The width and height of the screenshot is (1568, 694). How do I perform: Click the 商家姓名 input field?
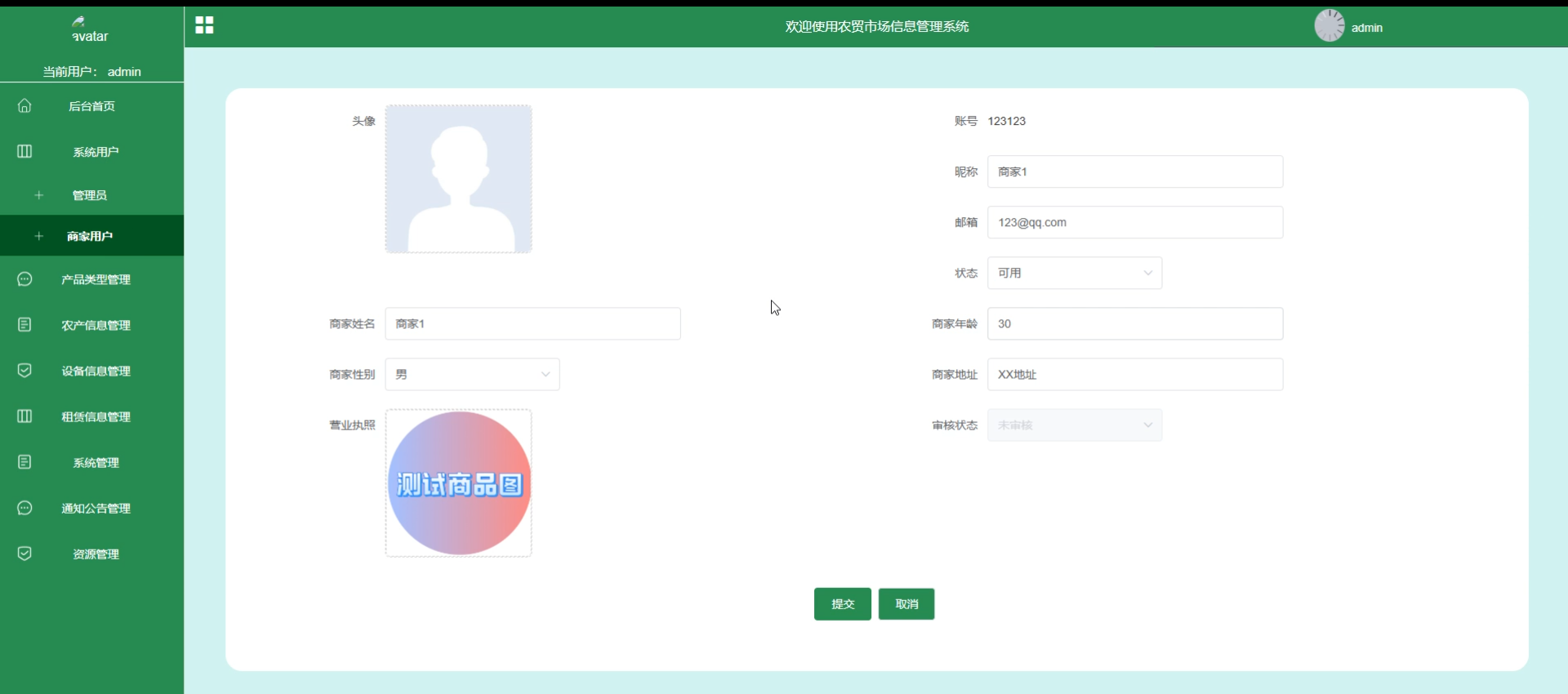(532, 323)
